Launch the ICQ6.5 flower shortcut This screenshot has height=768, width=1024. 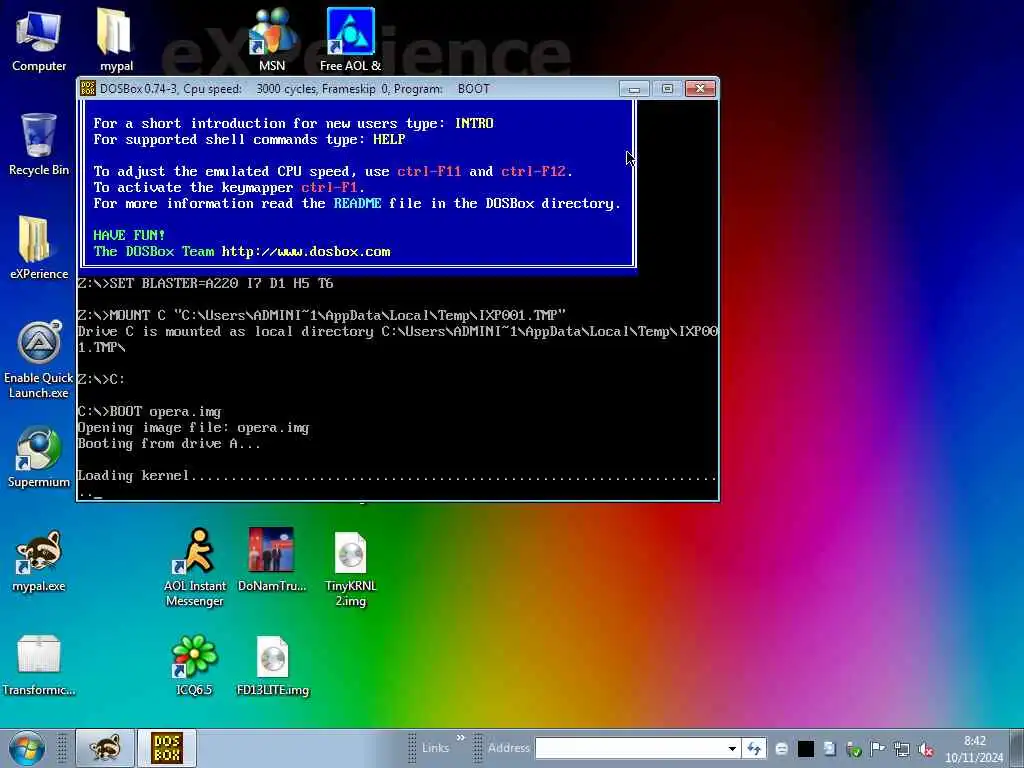click(194, 665)
